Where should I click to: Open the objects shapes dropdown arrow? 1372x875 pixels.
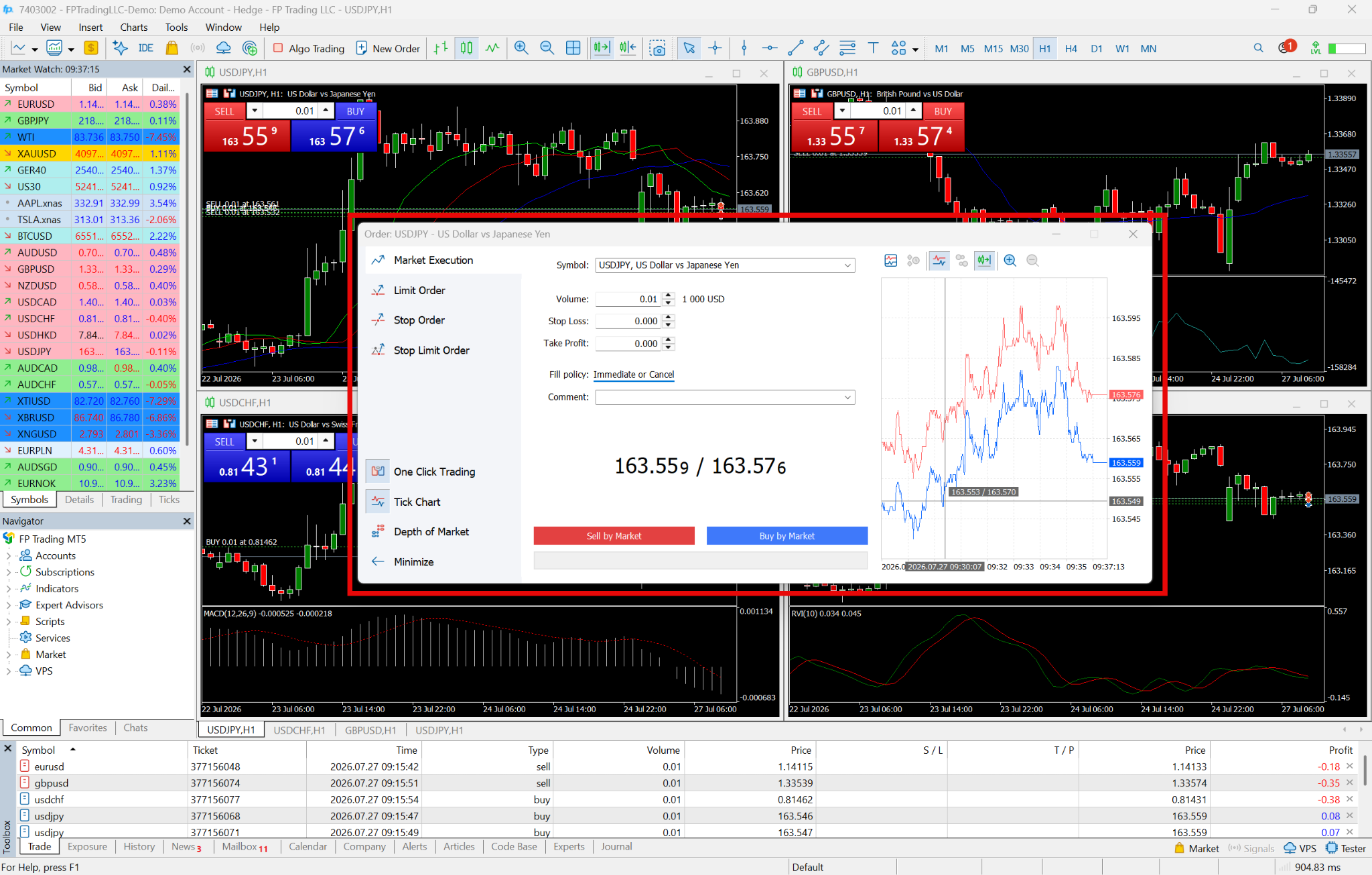pos(916,50)
